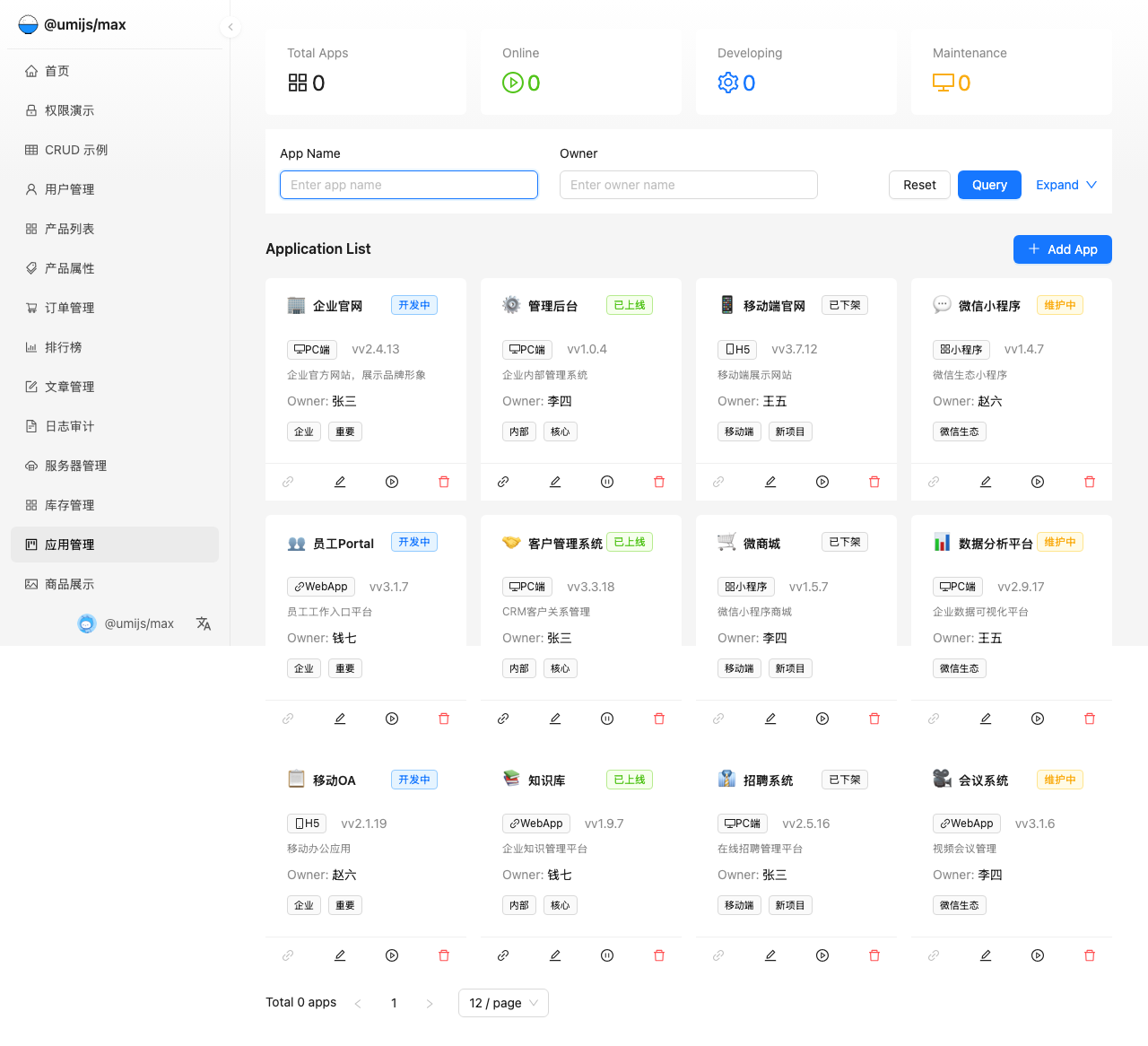Collapse the sidebar with the chevron
The image size is (1148, 1046).
click(x=230, y=27)
